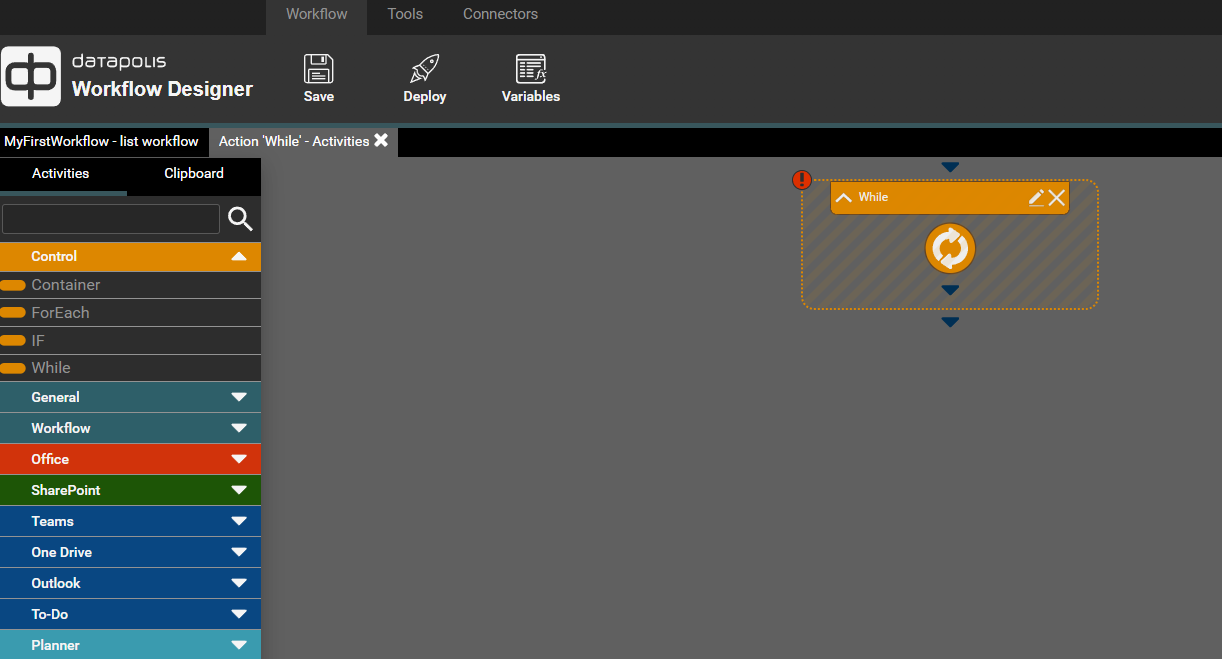The height and width of the screenshot is (659, 1222).
Task: Edit the While action with pencil icon
Action: [1036, 197]
